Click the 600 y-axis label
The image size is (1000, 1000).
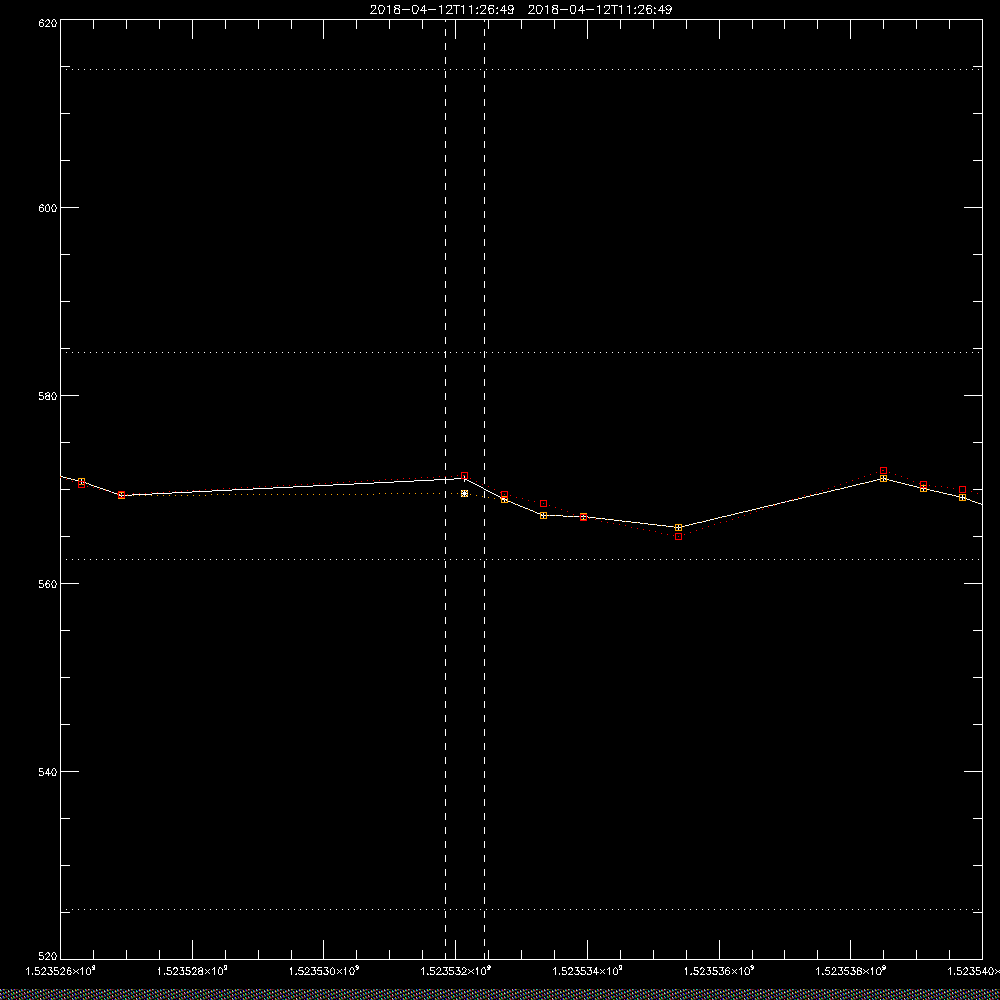48,208
